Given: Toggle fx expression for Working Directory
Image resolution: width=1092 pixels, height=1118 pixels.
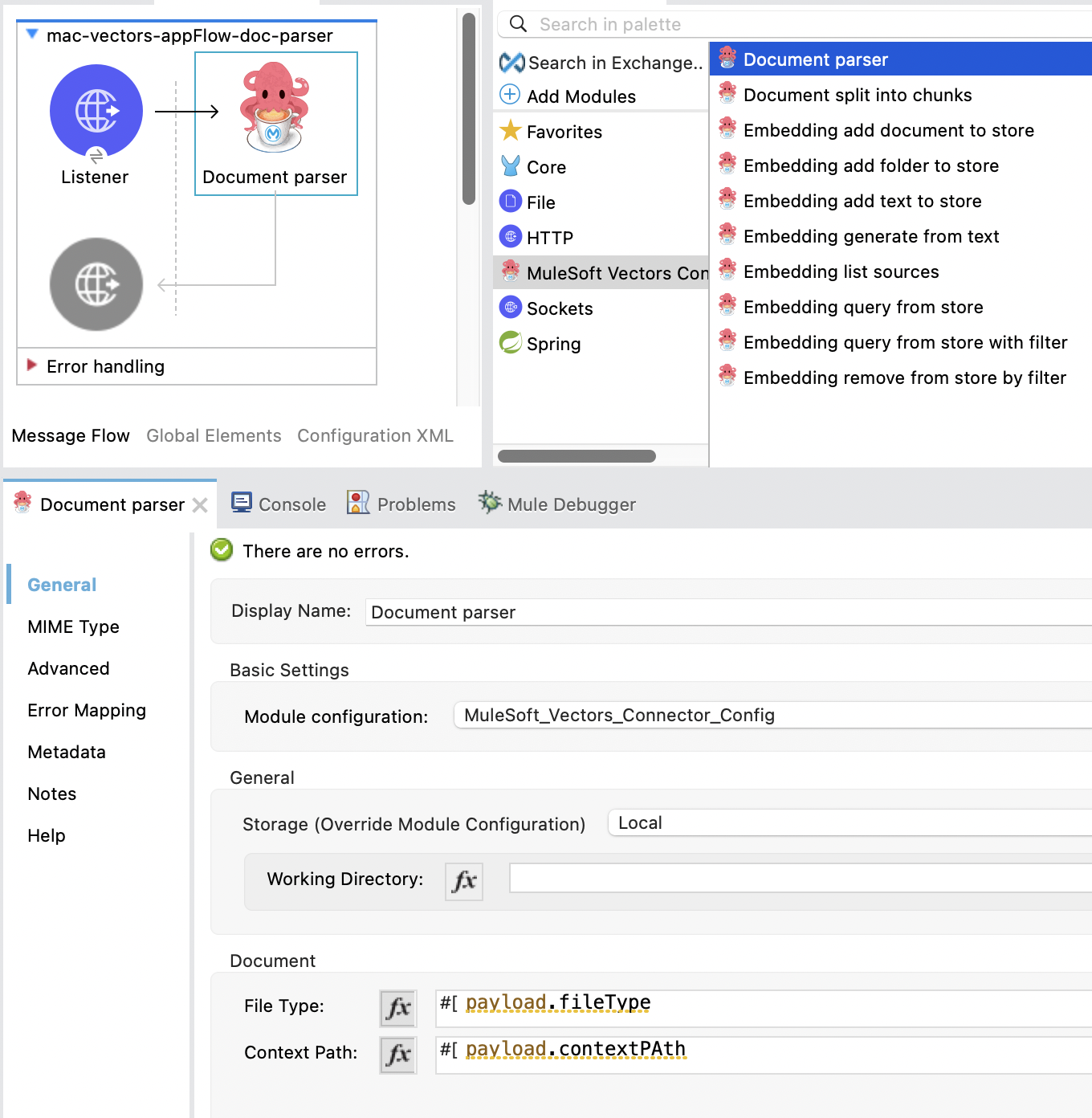Looking at the screenshot, I should tap(464, 882).
